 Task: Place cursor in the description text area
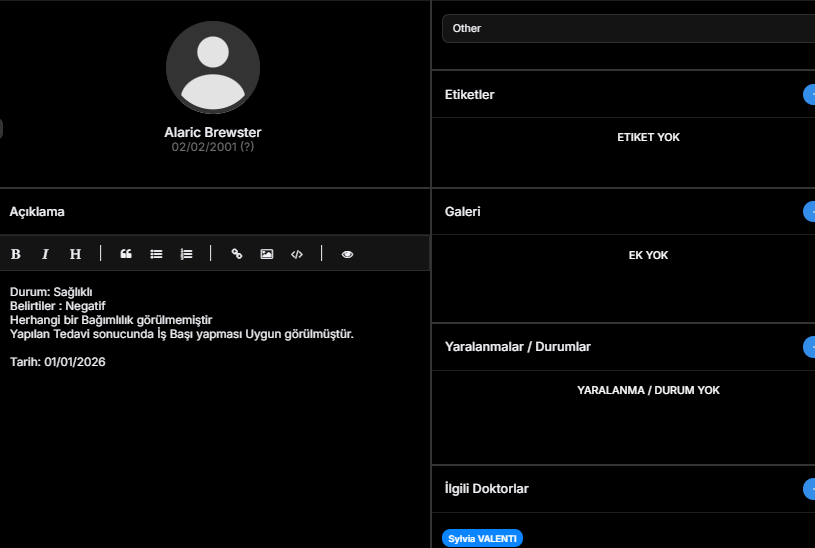point(215,409)
